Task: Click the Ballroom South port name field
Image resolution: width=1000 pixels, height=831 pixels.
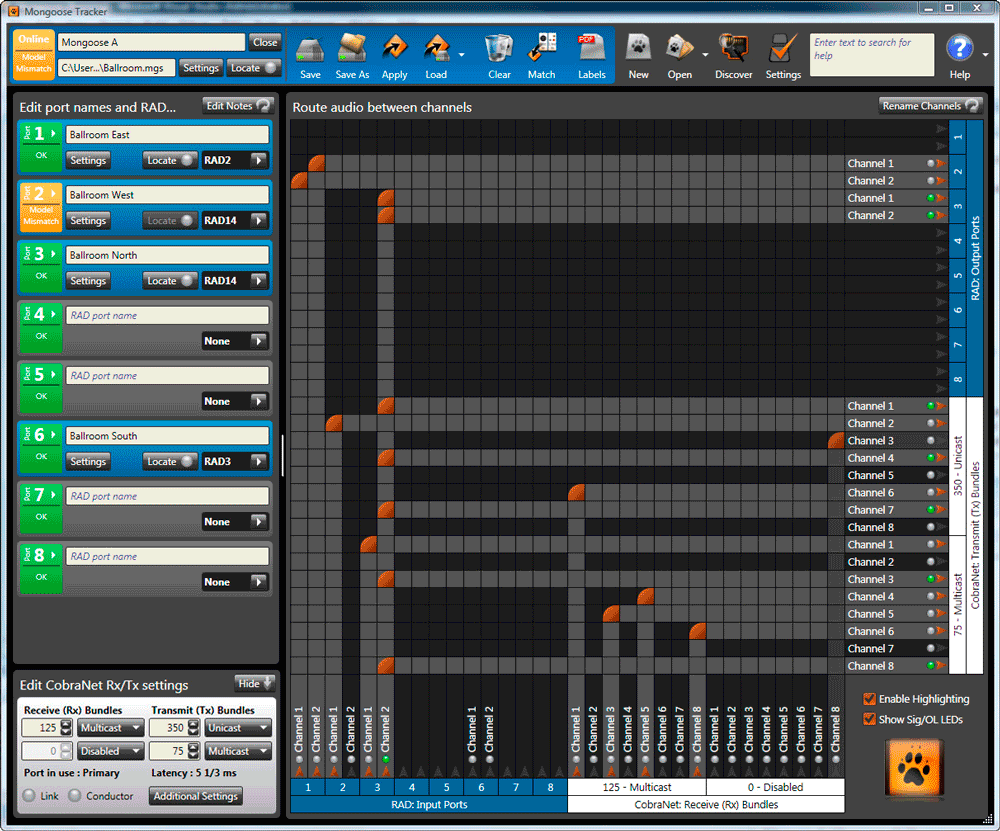Action: pos(167,436)
